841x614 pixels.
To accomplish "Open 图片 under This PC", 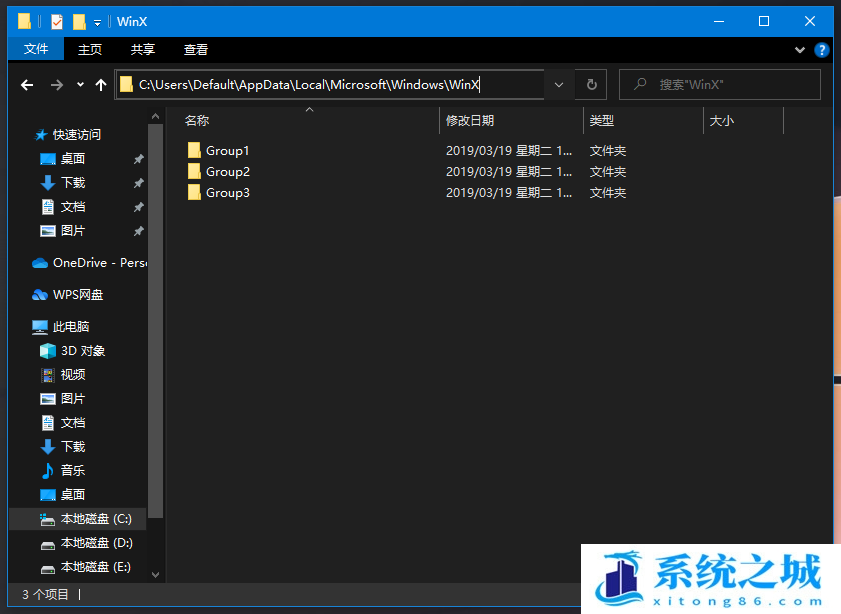I will click(72, 398).
